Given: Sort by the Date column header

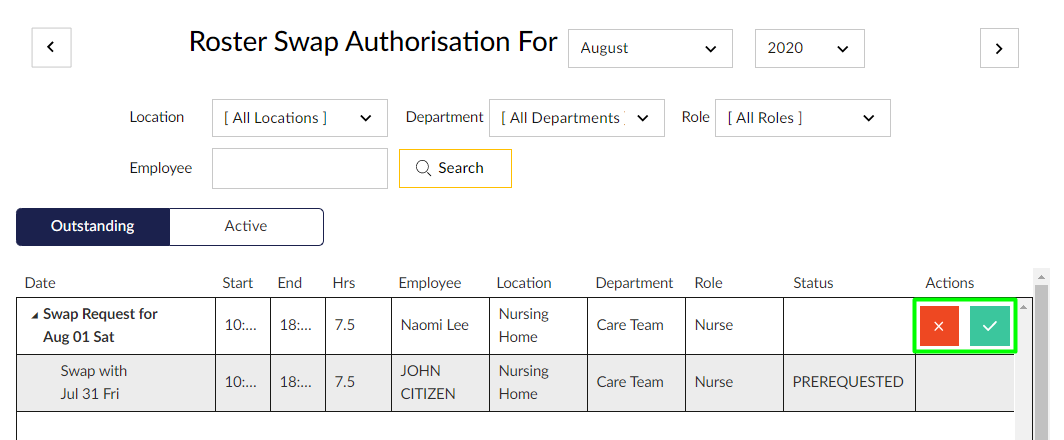Looking at the screenshot, I should 40,283.
